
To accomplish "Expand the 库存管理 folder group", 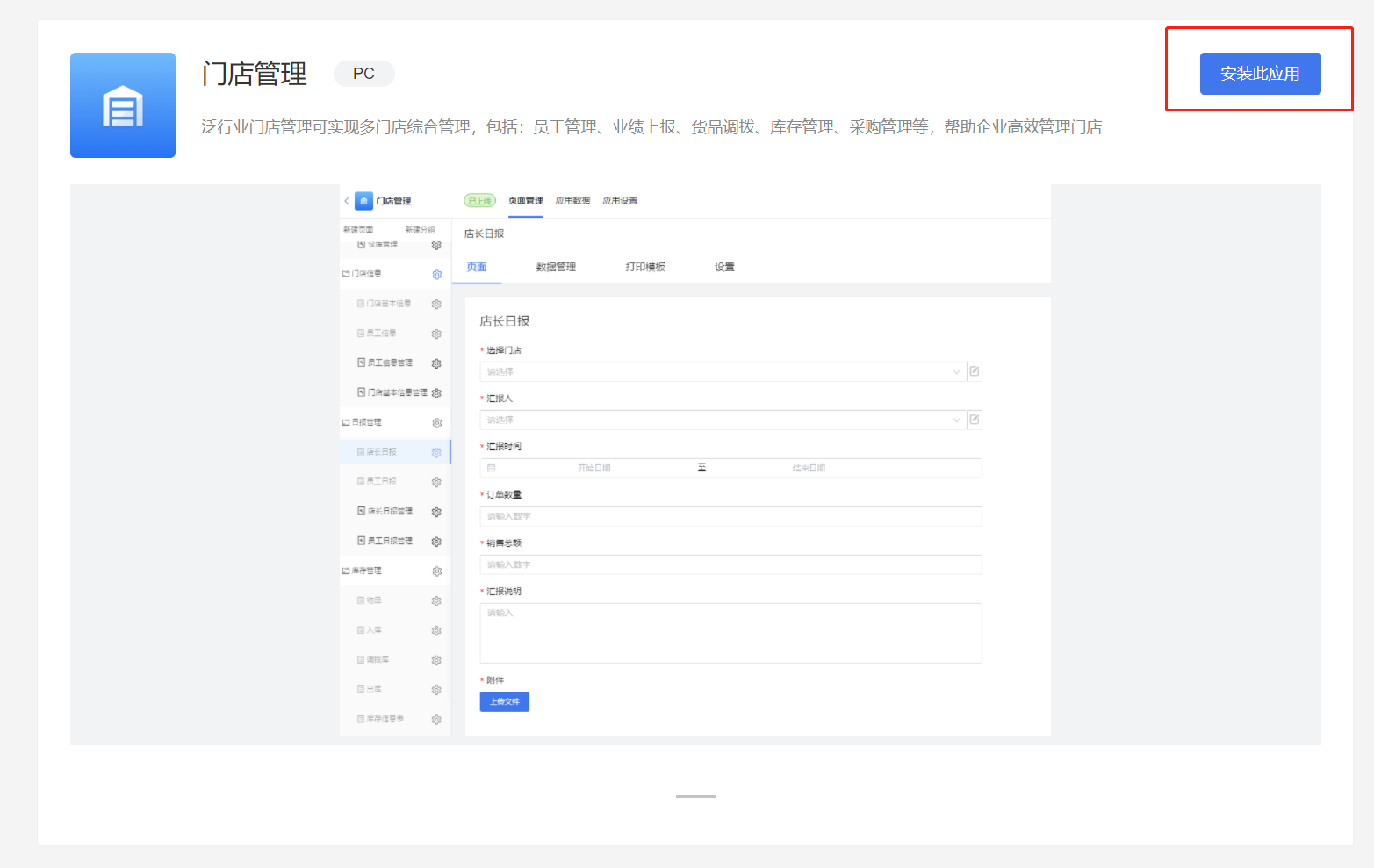I will (x=362, y=570).
